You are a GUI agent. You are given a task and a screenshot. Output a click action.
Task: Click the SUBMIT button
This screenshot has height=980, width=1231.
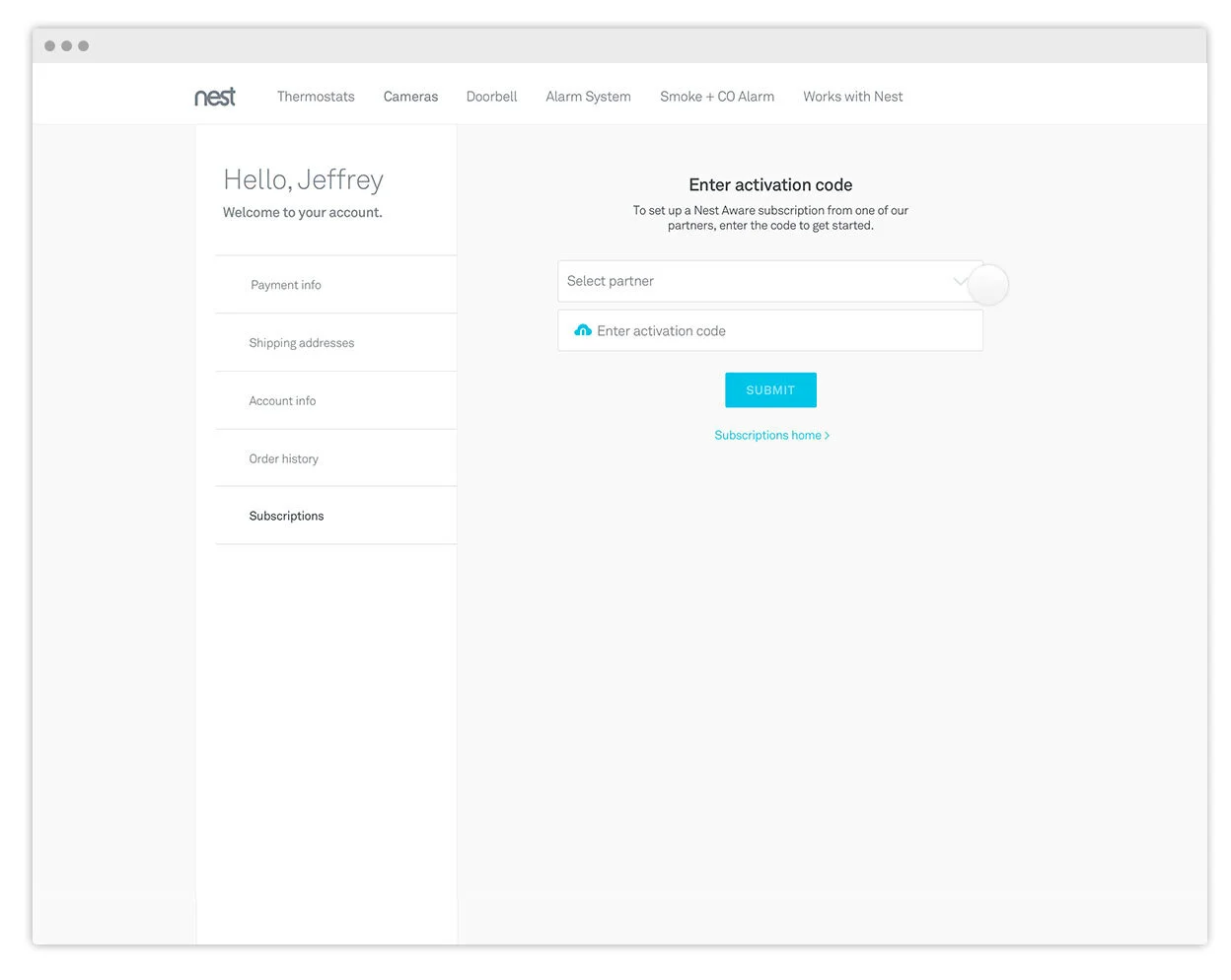770,390
